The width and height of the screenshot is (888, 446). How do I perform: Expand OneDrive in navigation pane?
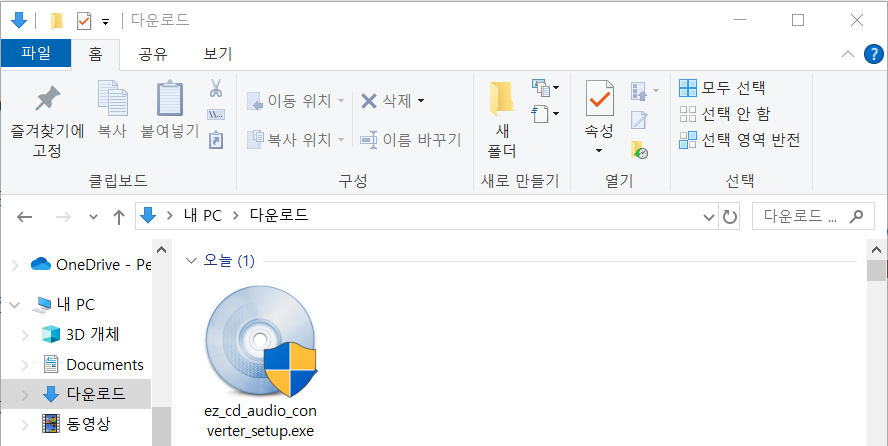coord(15,264)
